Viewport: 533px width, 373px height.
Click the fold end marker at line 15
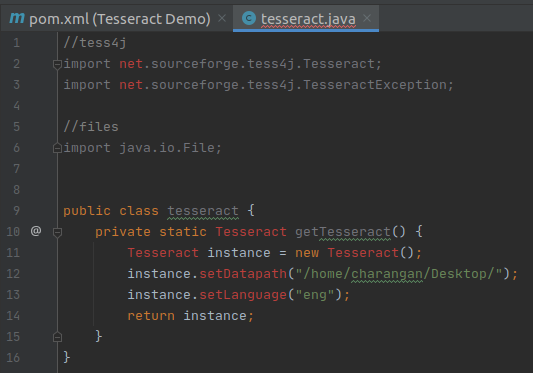pos(57,337)
